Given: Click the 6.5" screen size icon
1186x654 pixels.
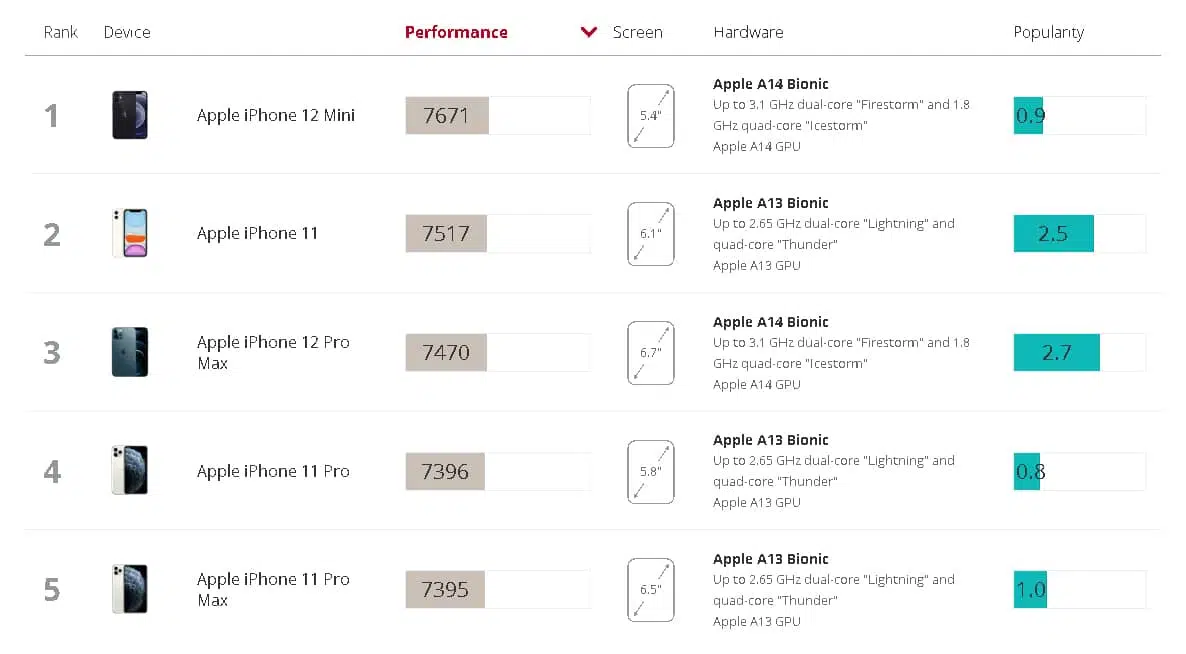Looking at the screenshot, I should point(650,590).
